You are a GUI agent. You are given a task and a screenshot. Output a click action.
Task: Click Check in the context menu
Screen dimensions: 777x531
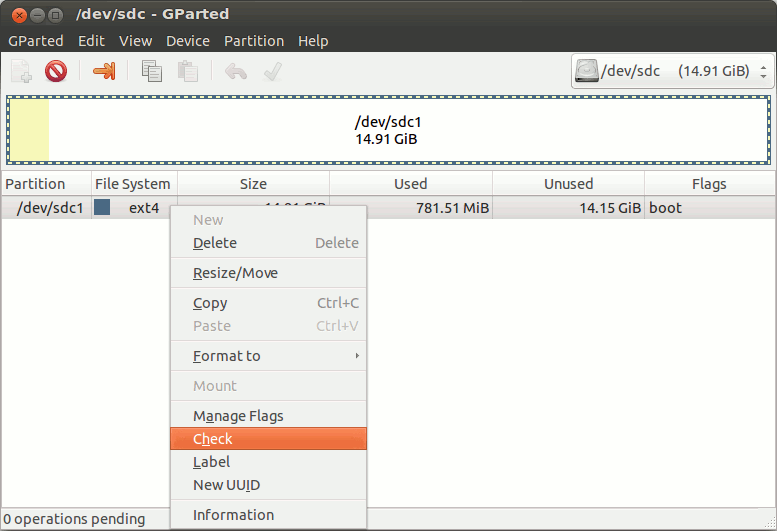(268, 439)
